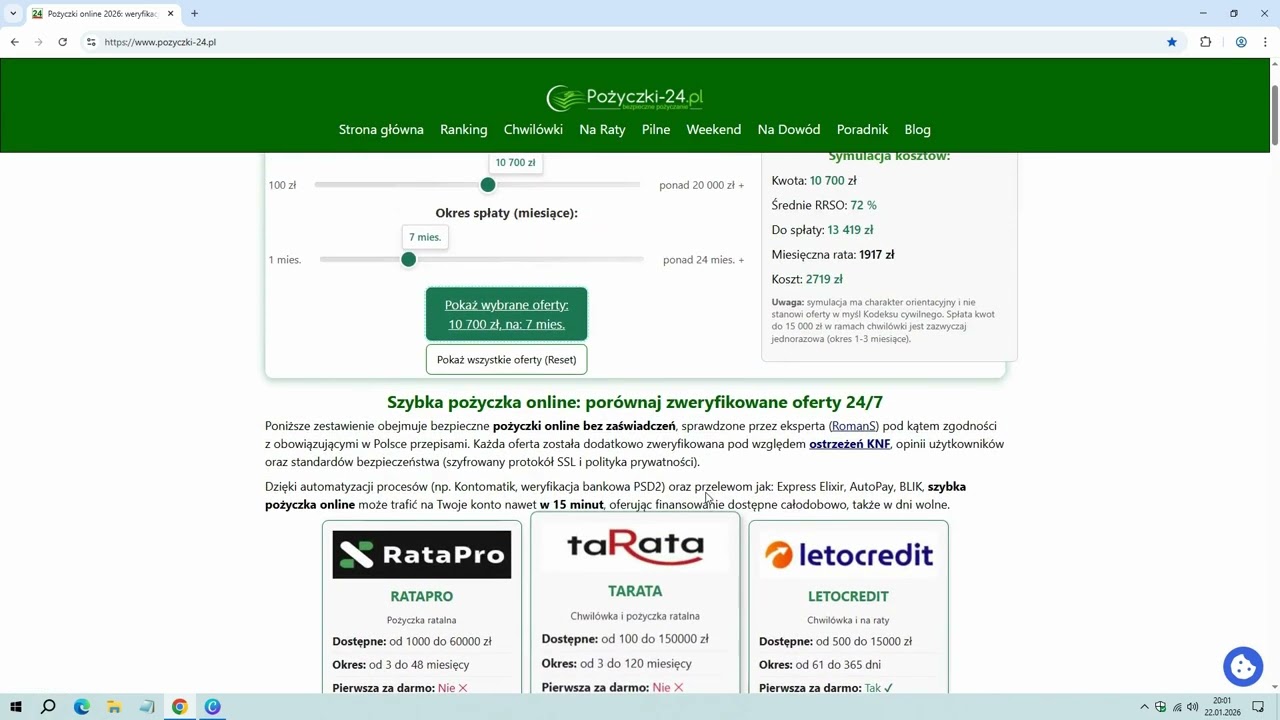Click Koszt 2719 zł value
This screenshot has width=1280, height=720.
824,279
